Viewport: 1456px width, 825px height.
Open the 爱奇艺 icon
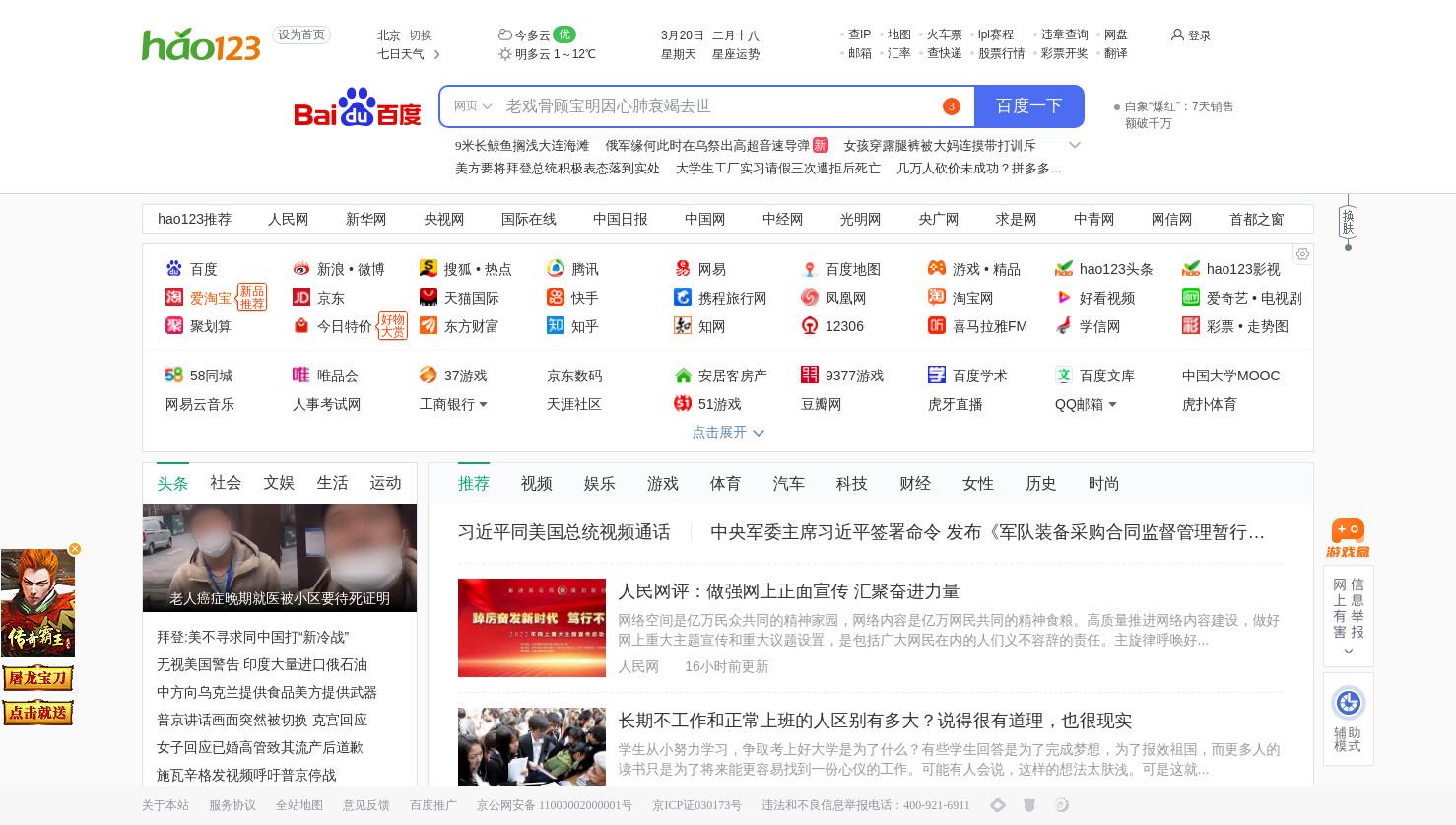tap(1191, 297)
